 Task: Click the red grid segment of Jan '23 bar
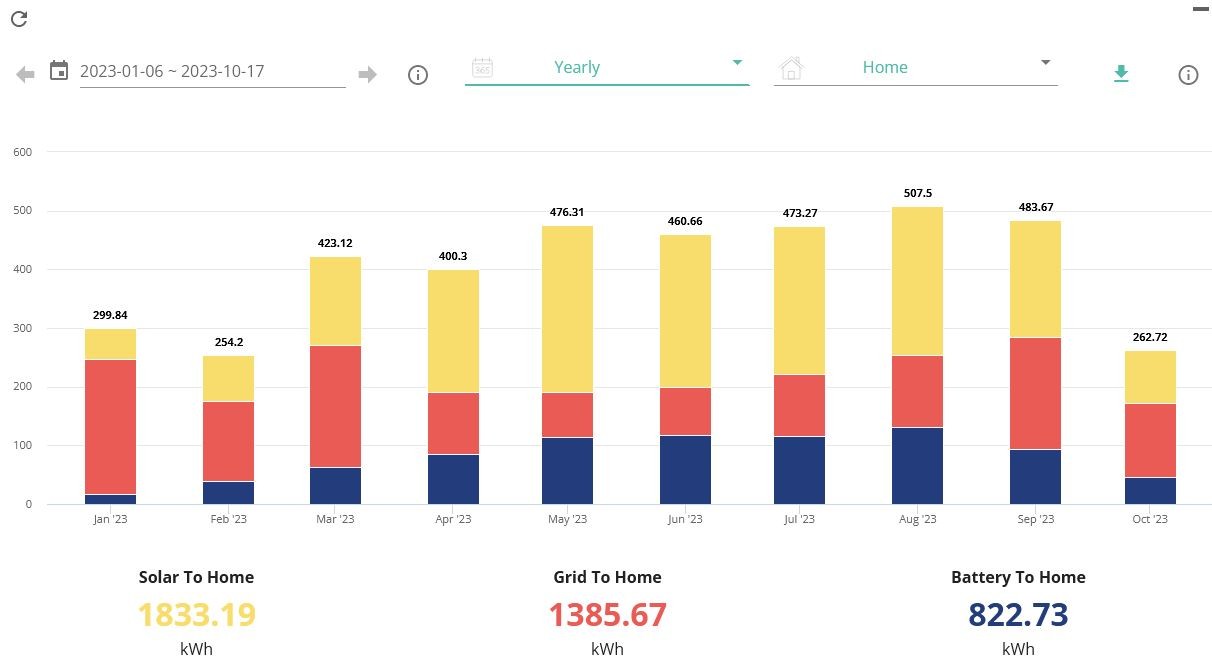click(110, 427)
